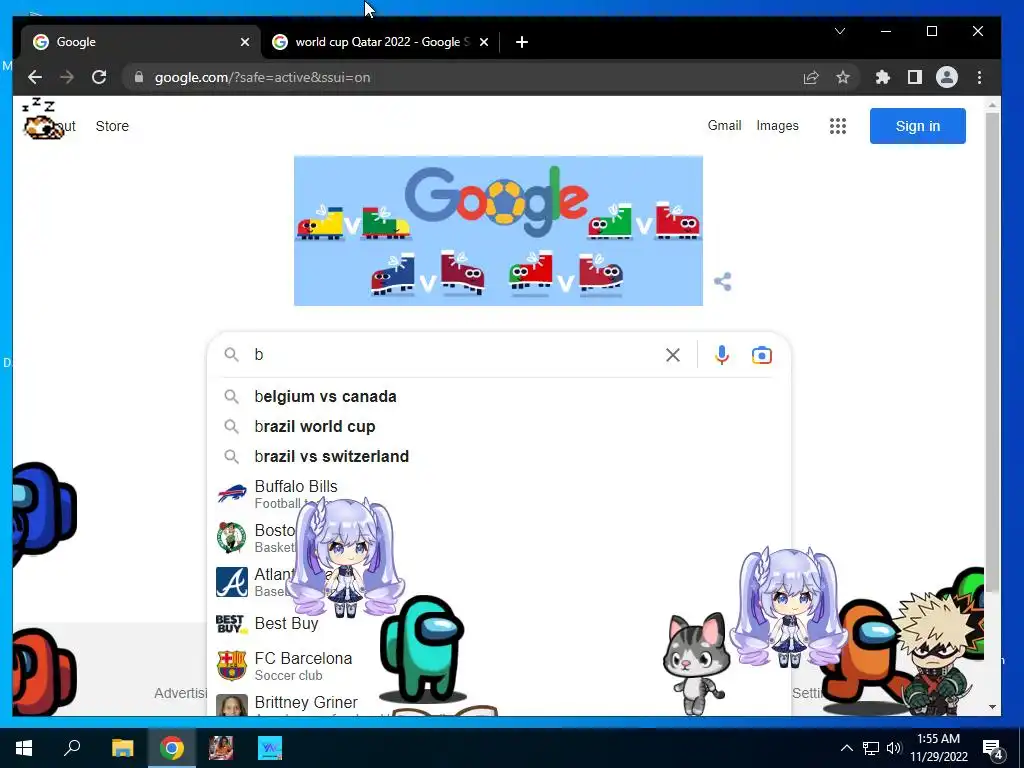1024x768 pixels.
Task: Search by image with the camera icon
Action: click(x=761, y=355)
